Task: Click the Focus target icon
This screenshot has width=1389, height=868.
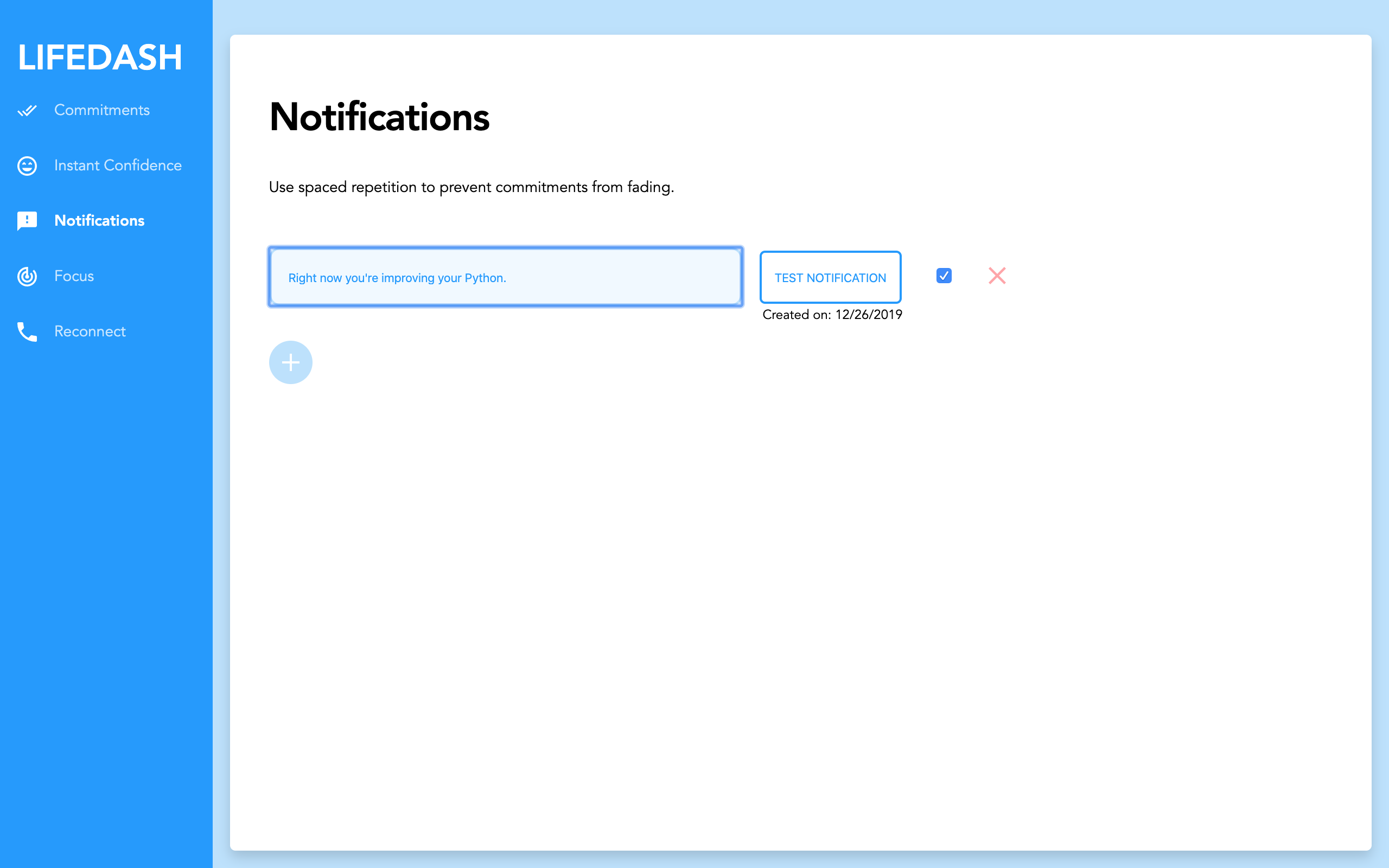Action: click(x=27, y=276)
